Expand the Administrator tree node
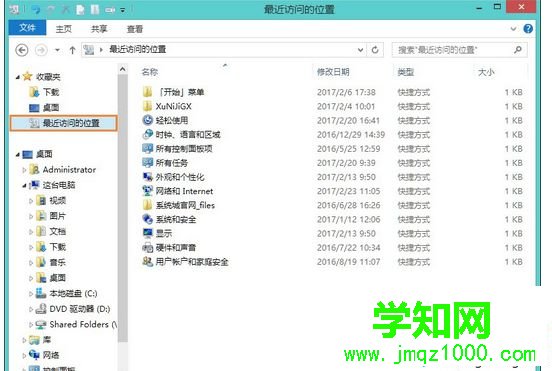This screenshot has width=552, height=371. pyautogui.click(x=24, y=170)
